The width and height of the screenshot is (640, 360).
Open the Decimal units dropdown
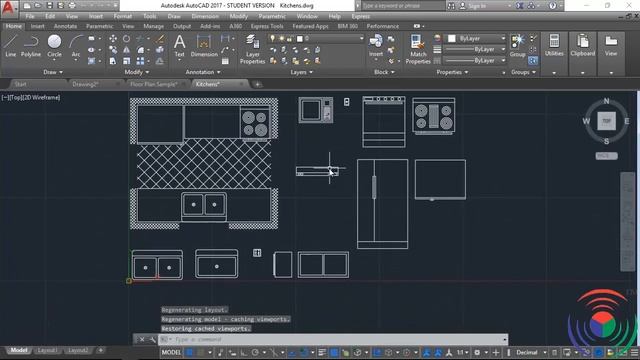(x=531, y=352)
